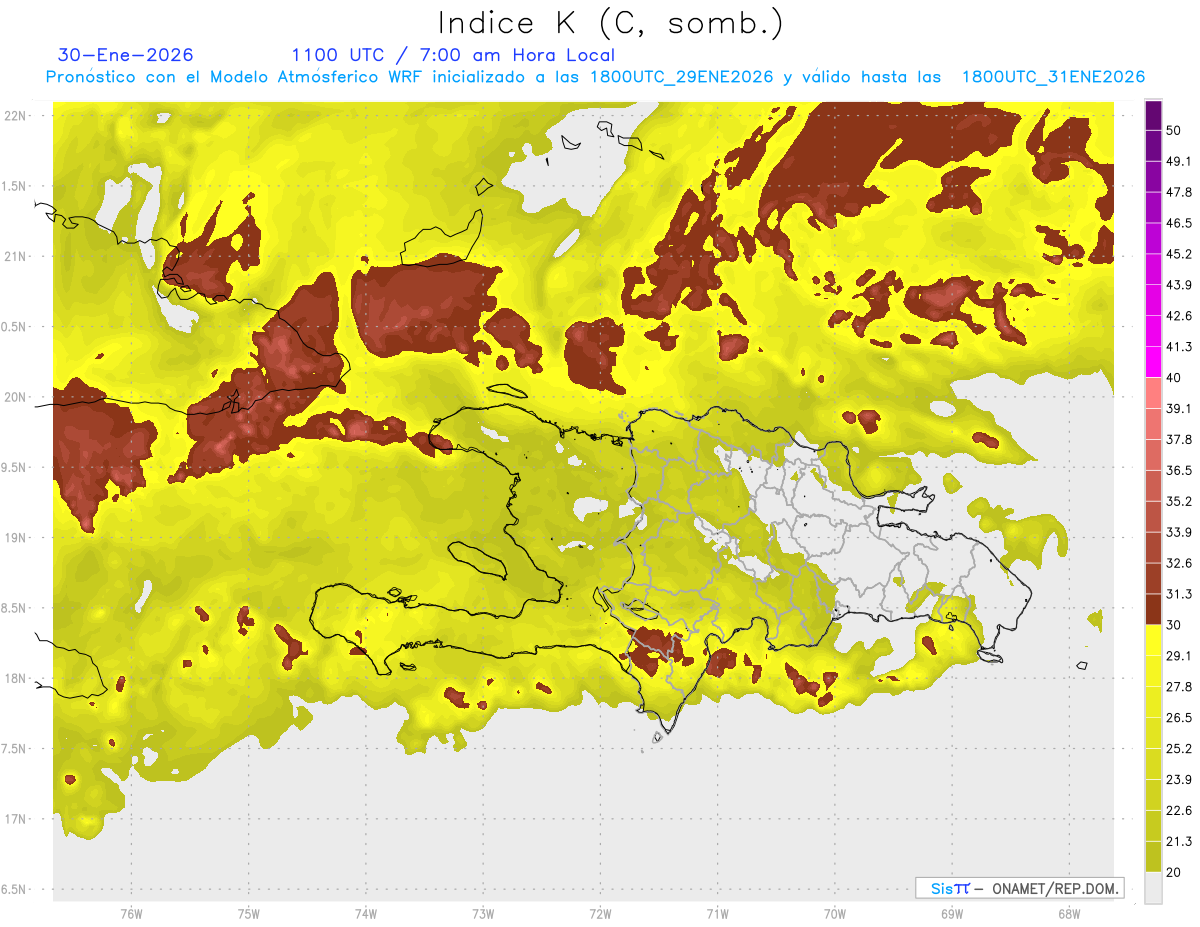Screen dimensions: 1200x927
Task: Select the '74W' longitude label
Action: coord(366,915)
